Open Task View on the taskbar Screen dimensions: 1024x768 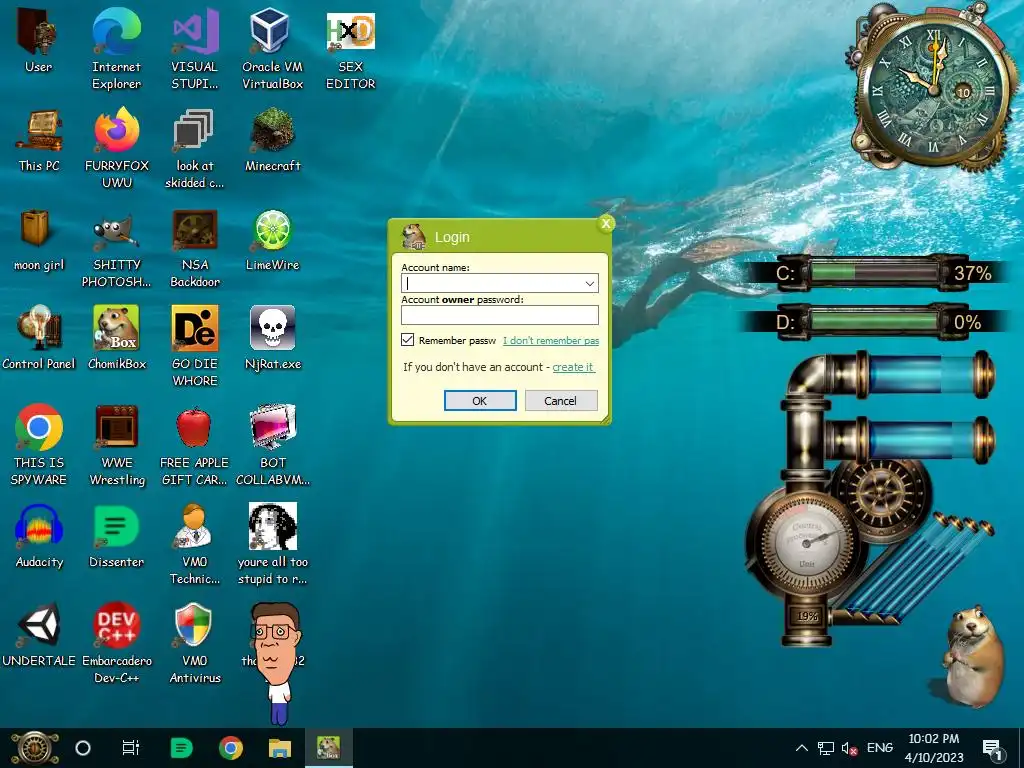coord(131,748)
